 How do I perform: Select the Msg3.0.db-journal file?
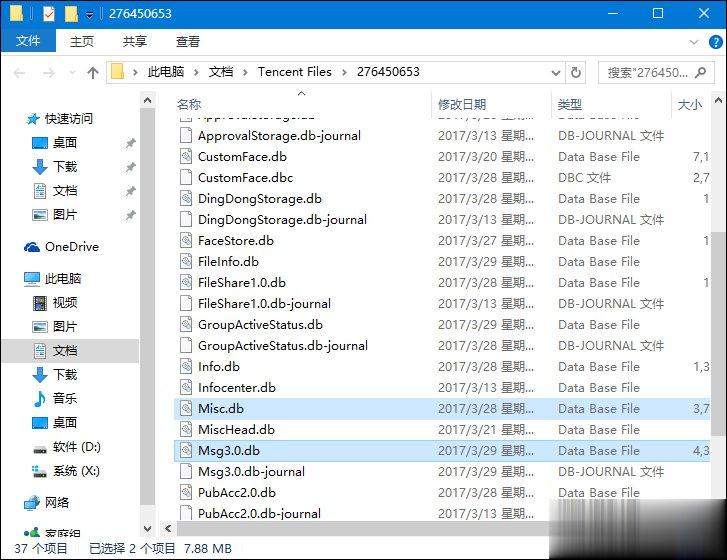point(251,471)
